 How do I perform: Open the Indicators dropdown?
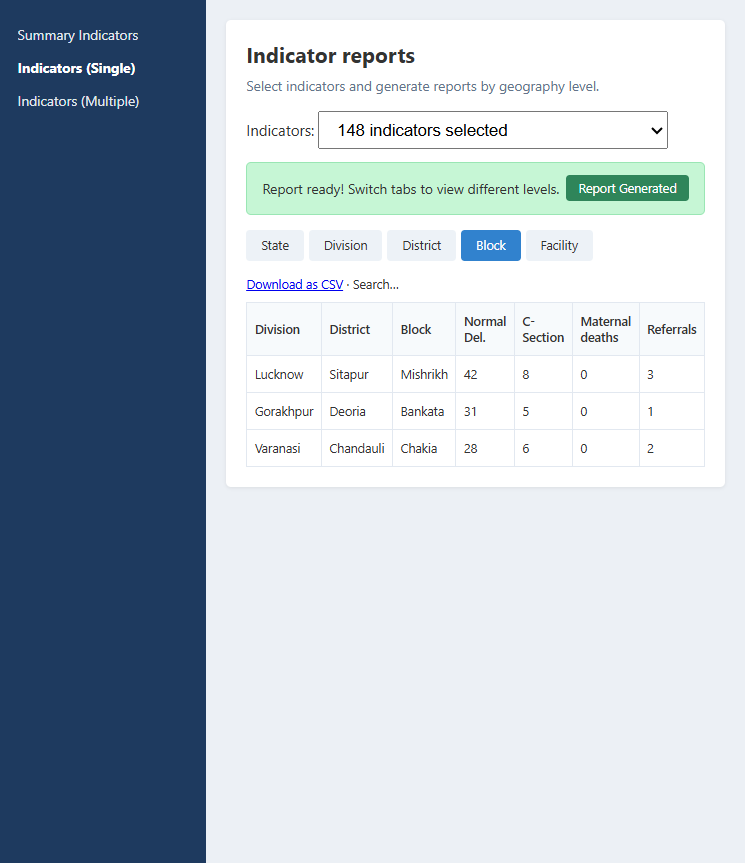(x=492, y=130)
